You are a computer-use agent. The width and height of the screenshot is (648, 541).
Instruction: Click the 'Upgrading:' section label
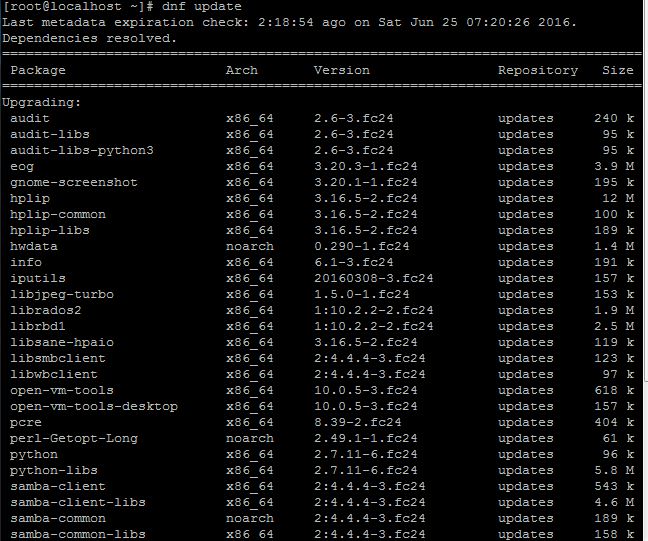point(42,102)
